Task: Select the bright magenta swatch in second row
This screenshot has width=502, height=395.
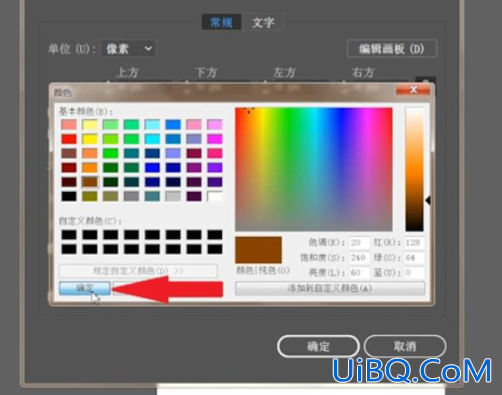Action: 215,139
